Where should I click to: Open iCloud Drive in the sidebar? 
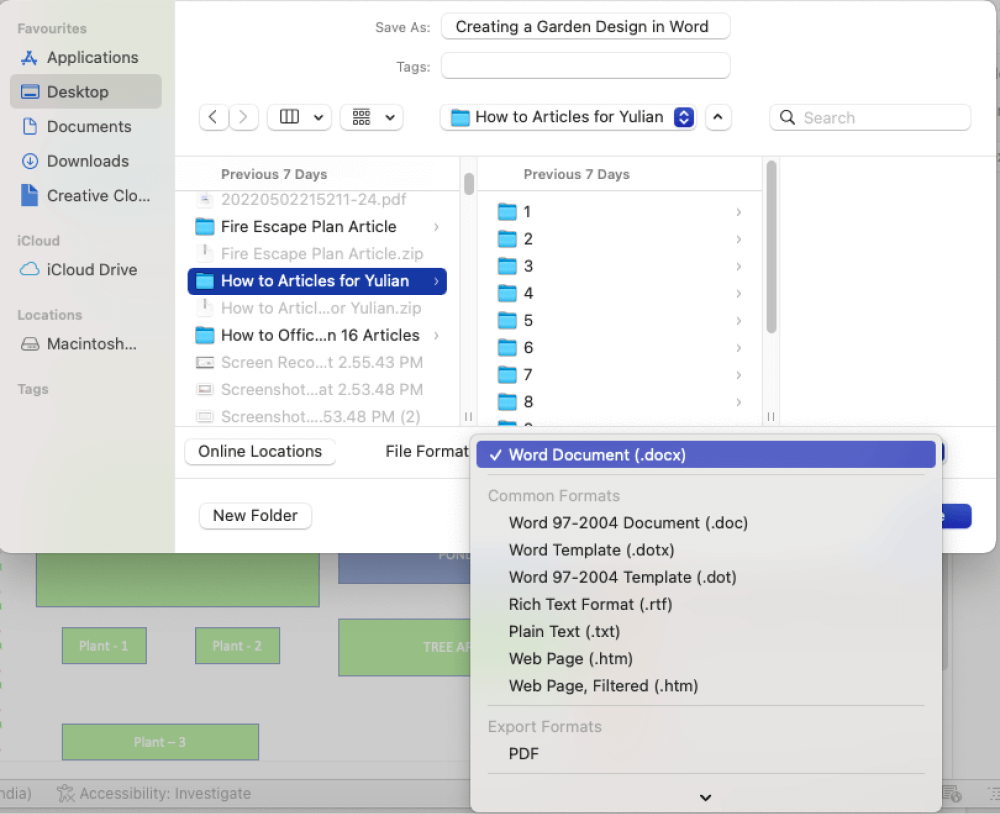[x=91, y=270]
